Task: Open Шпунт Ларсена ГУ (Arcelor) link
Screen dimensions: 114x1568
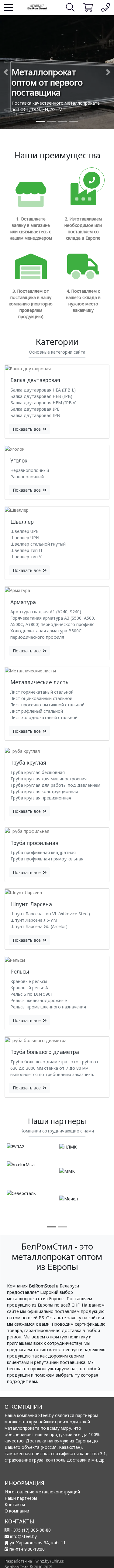Action: 39,927
